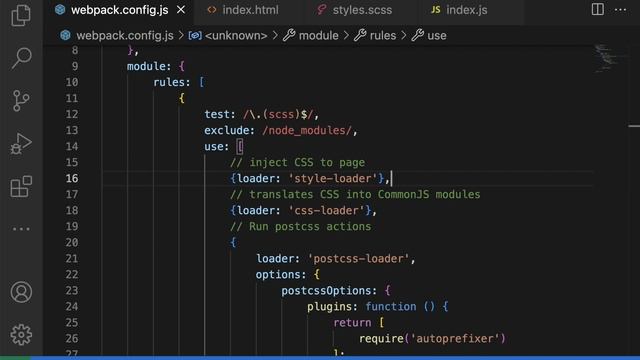Click the 'plugins:' property on line 24

coord(332,307)
